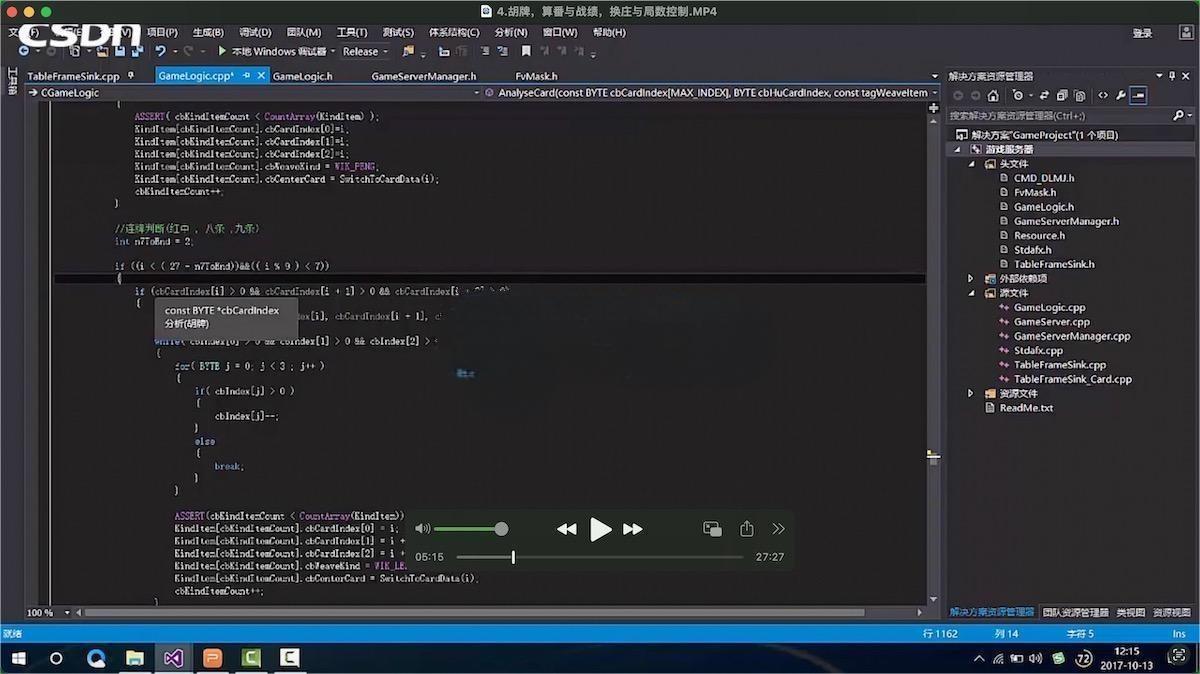The height and width of the screenshot is (674, 1200).
Task: Close the GameLogic.cpp tab
Action: [262, 75]
